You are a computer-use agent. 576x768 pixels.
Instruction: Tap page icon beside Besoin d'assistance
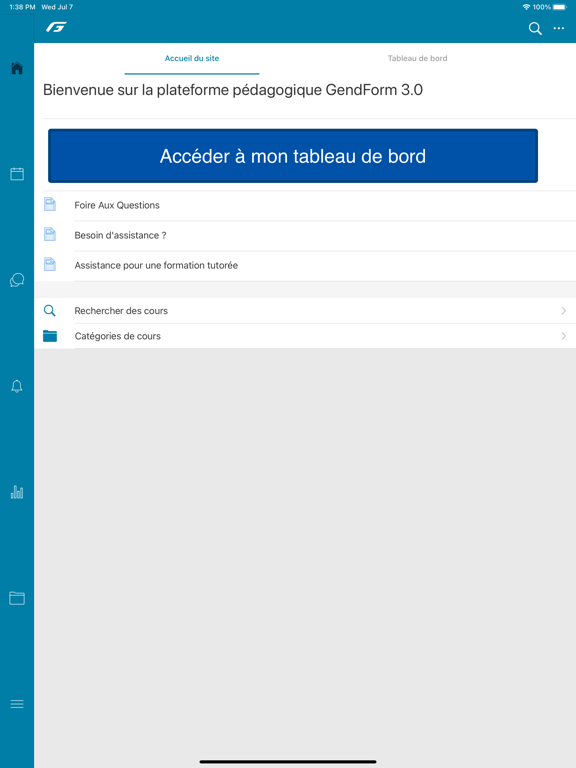[x=50, y=234]
